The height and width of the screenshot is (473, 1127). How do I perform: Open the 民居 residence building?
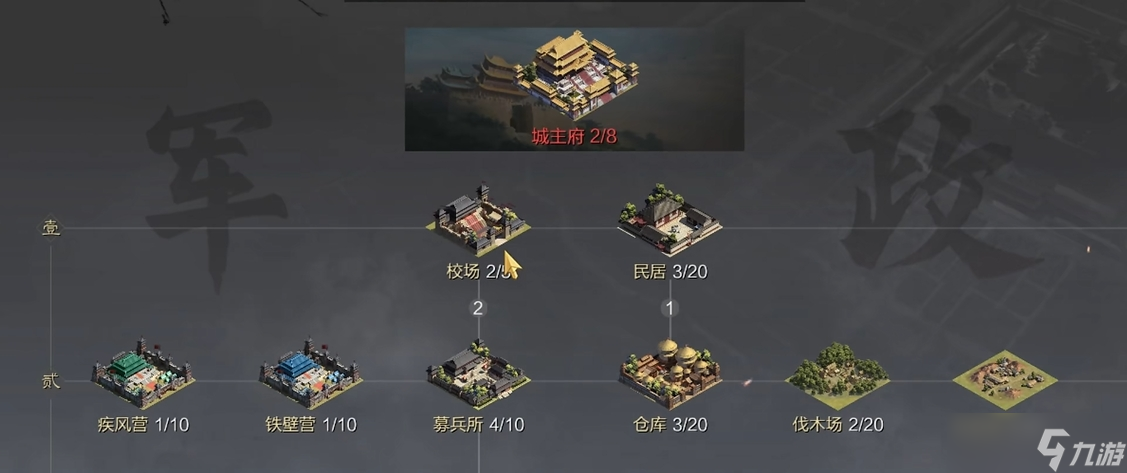pos(670,220)
